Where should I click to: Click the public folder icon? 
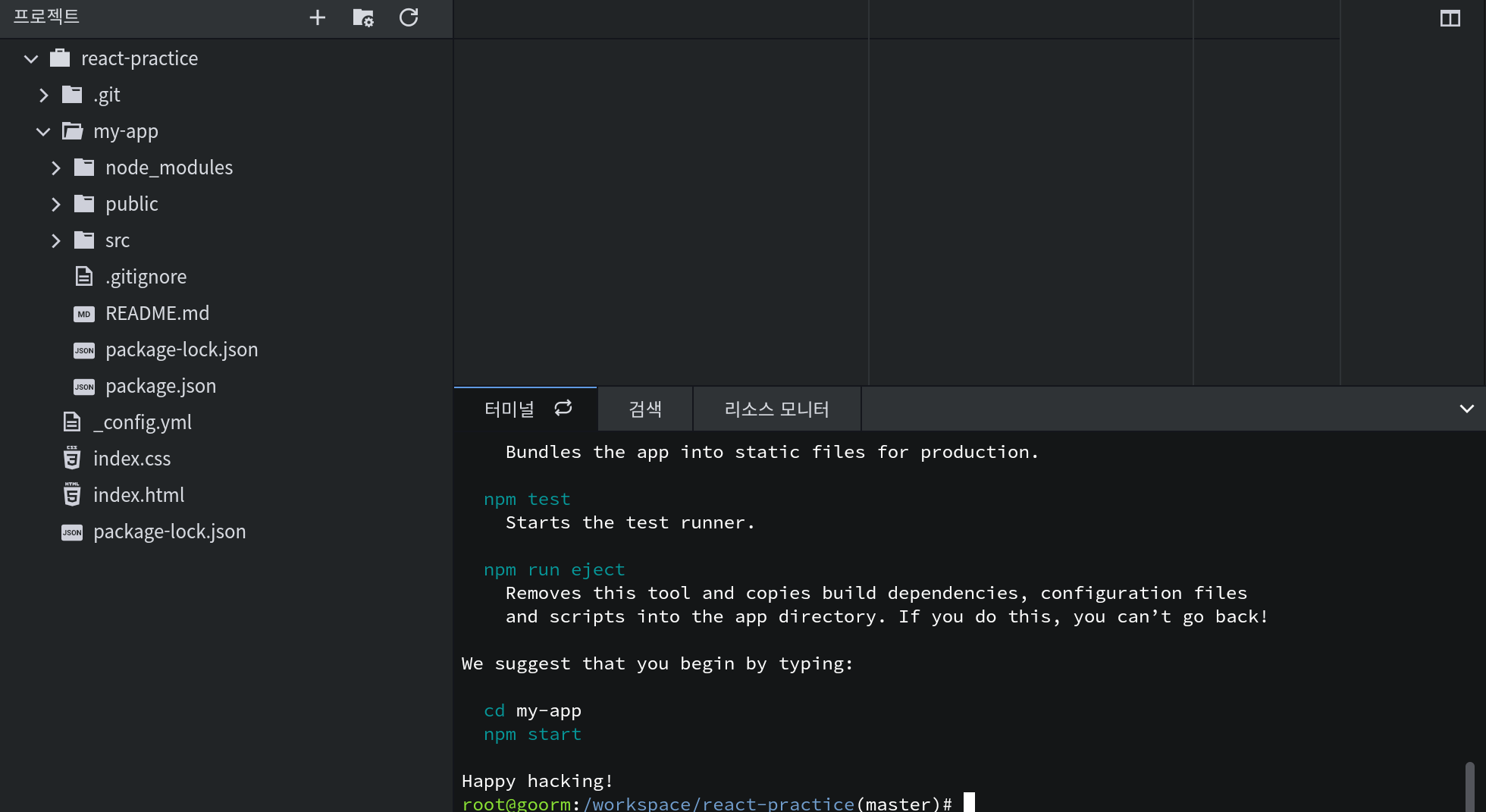[84, 203]
